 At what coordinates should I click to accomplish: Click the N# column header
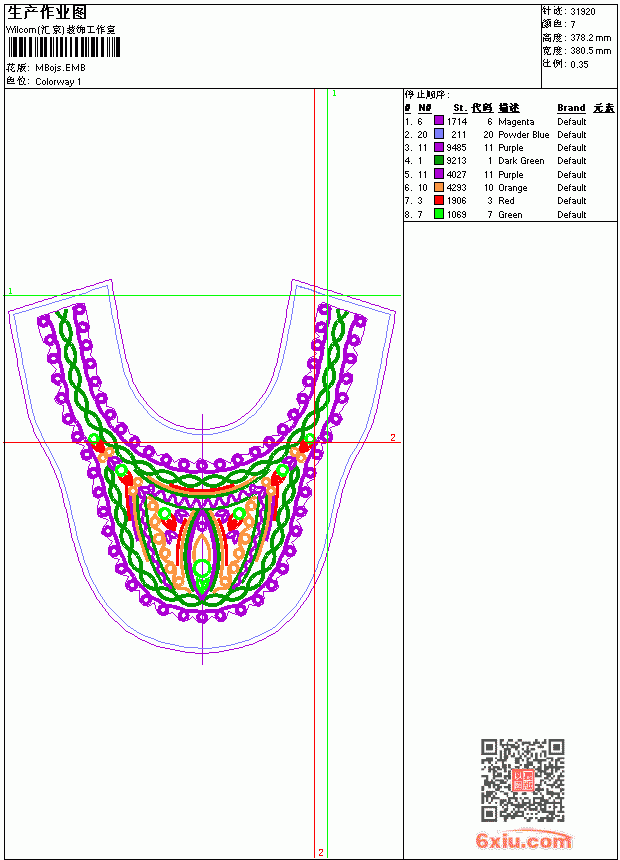425,108
